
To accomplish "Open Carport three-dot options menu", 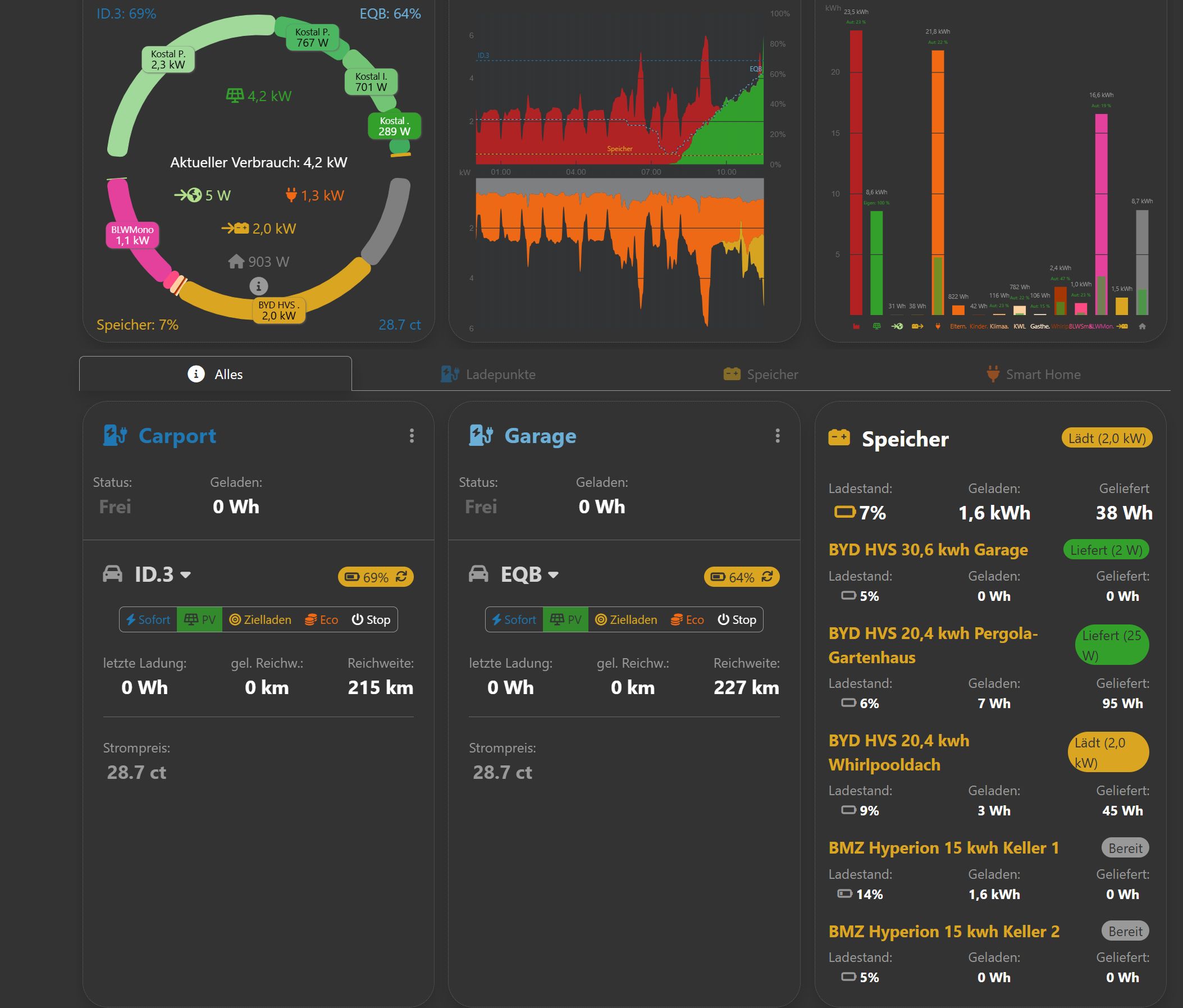I will [x=412, y=436].
